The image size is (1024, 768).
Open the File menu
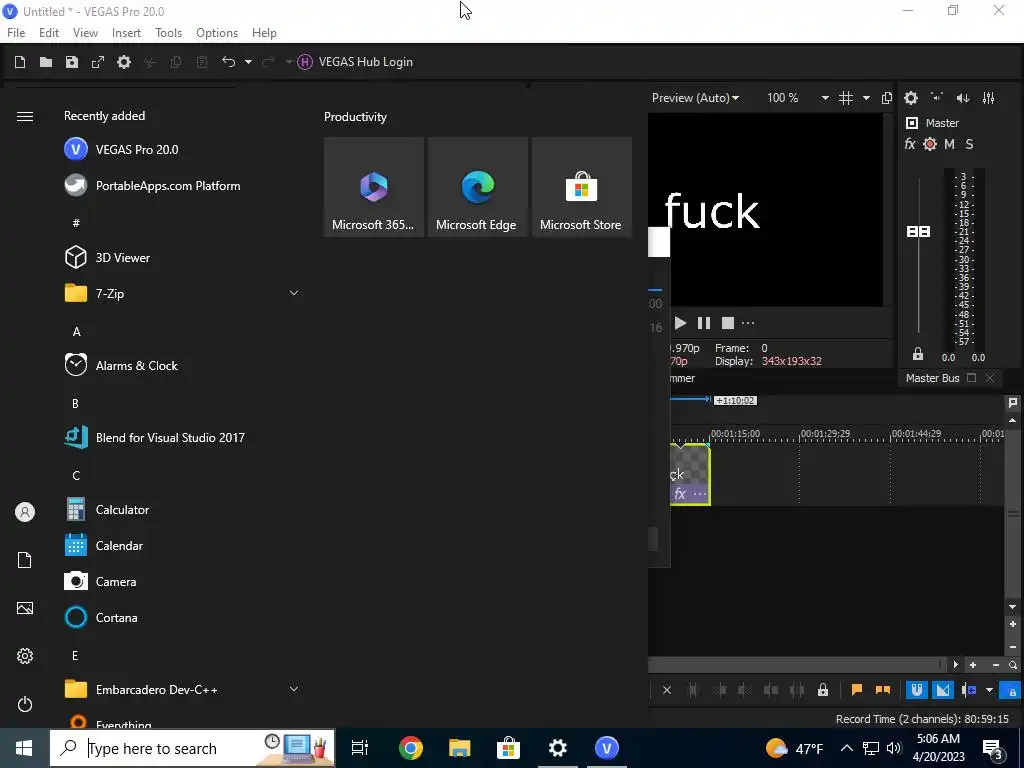click(x=16, y=33)
